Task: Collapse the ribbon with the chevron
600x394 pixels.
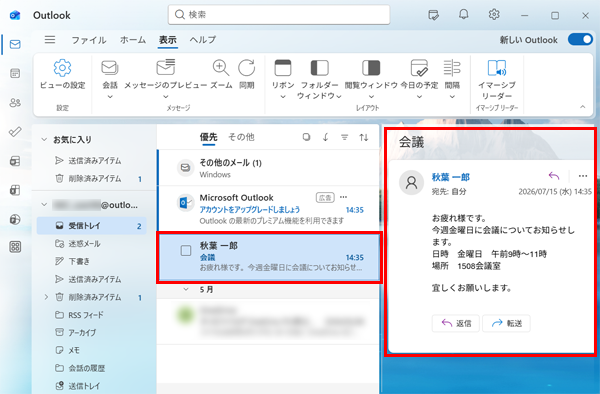Action: [x=582, y=107]
